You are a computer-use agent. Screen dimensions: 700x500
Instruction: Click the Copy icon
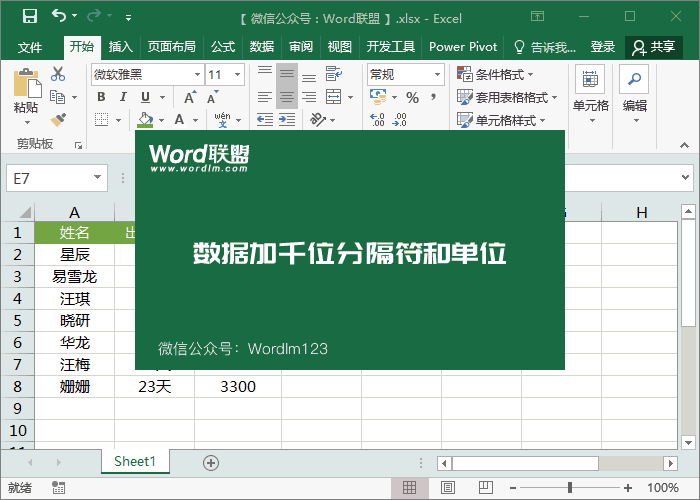point(57,97)
